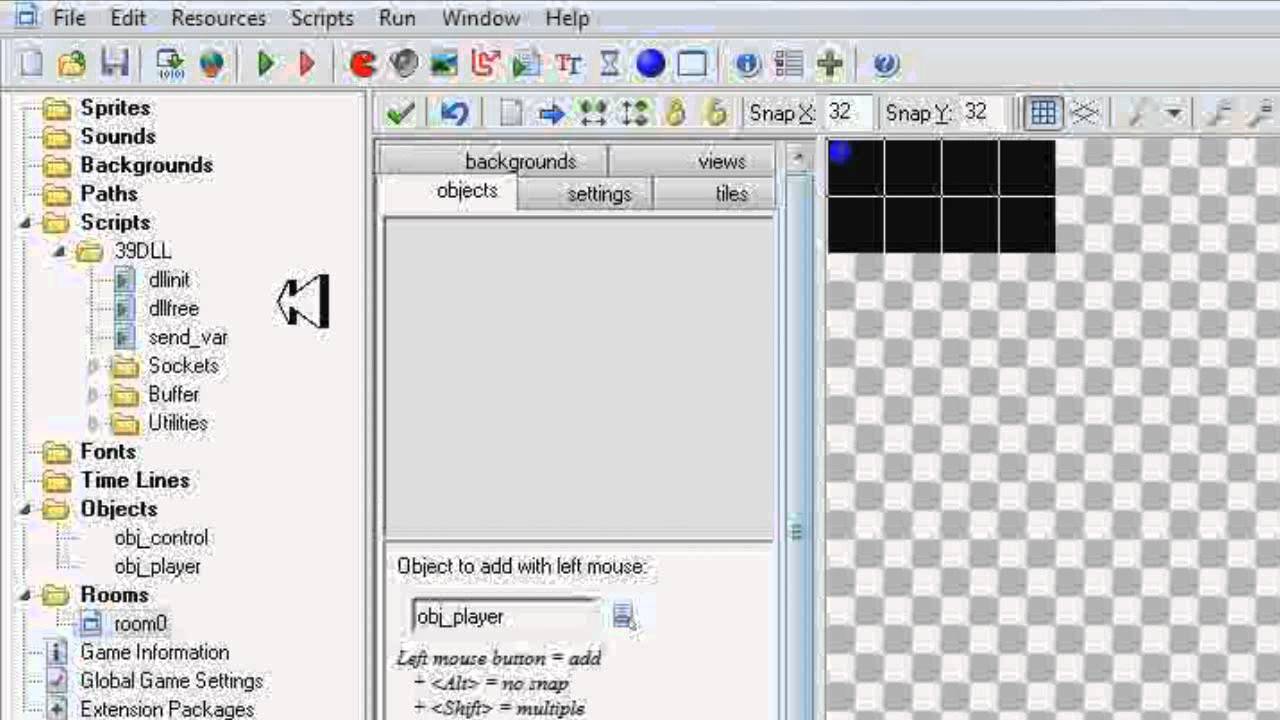The image size is (1280, 720).
Task: Open extension packages green plus icon
Action: click(830, 64)
